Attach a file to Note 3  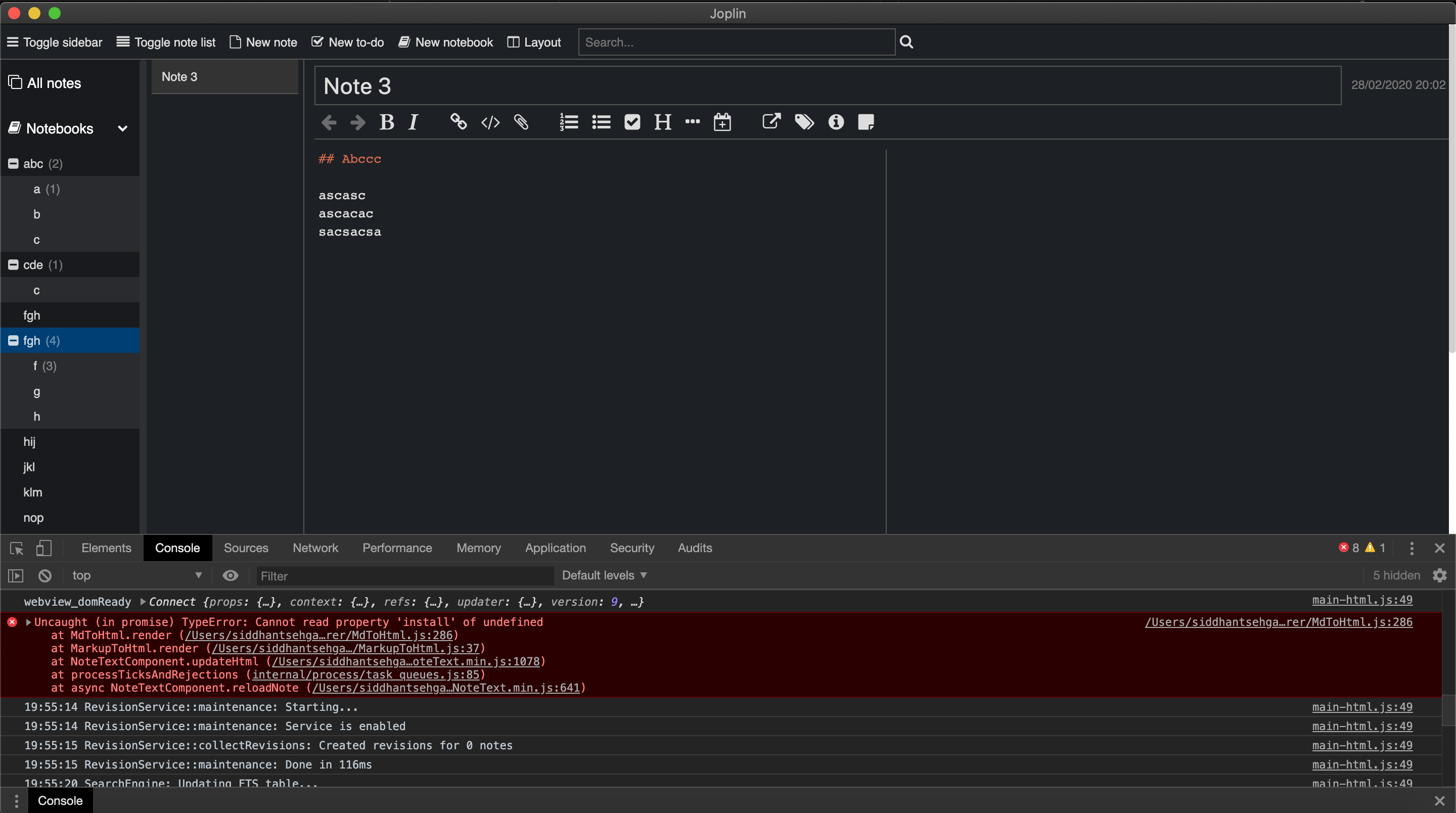pos(521,121)
